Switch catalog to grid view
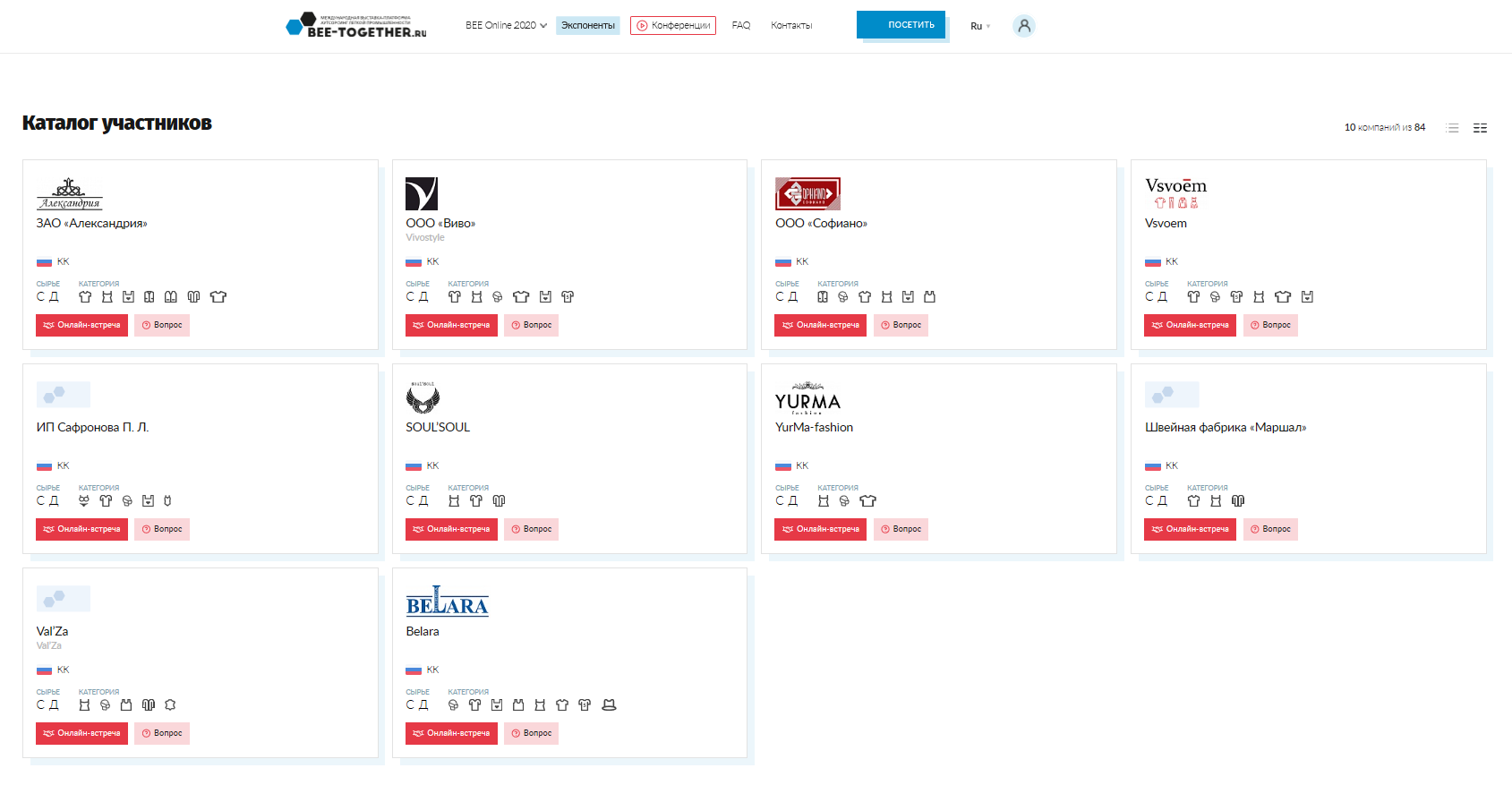The width and height of the screenshot is (1512, 785). click(1480, 128)
